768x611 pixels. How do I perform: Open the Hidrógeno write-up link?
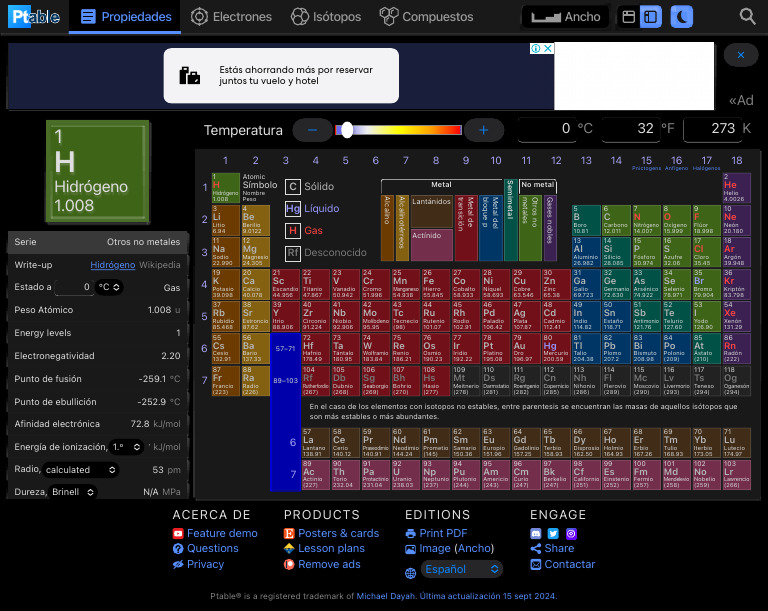(113, 265)
